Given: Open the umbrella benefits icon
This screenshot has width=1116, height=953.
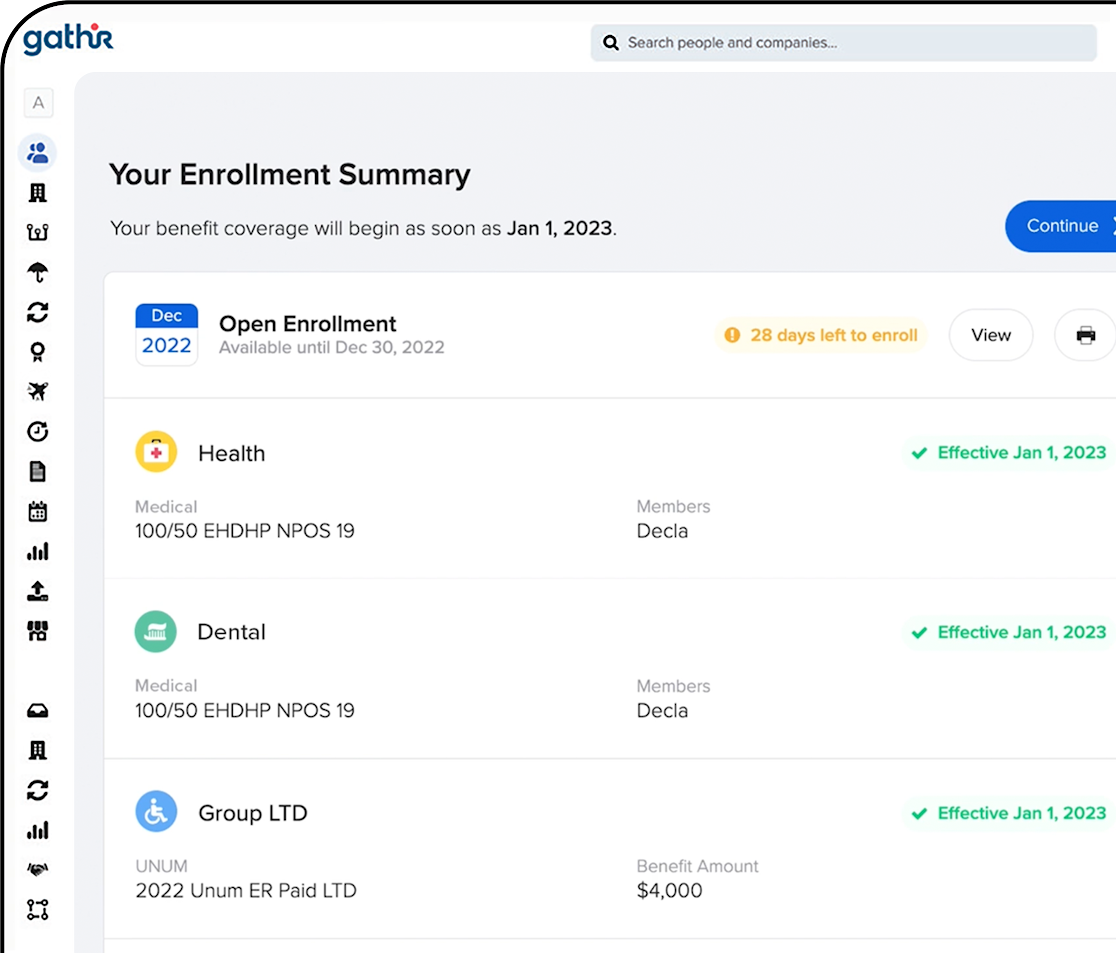Looking at the screenshot, I should (38, 273).
